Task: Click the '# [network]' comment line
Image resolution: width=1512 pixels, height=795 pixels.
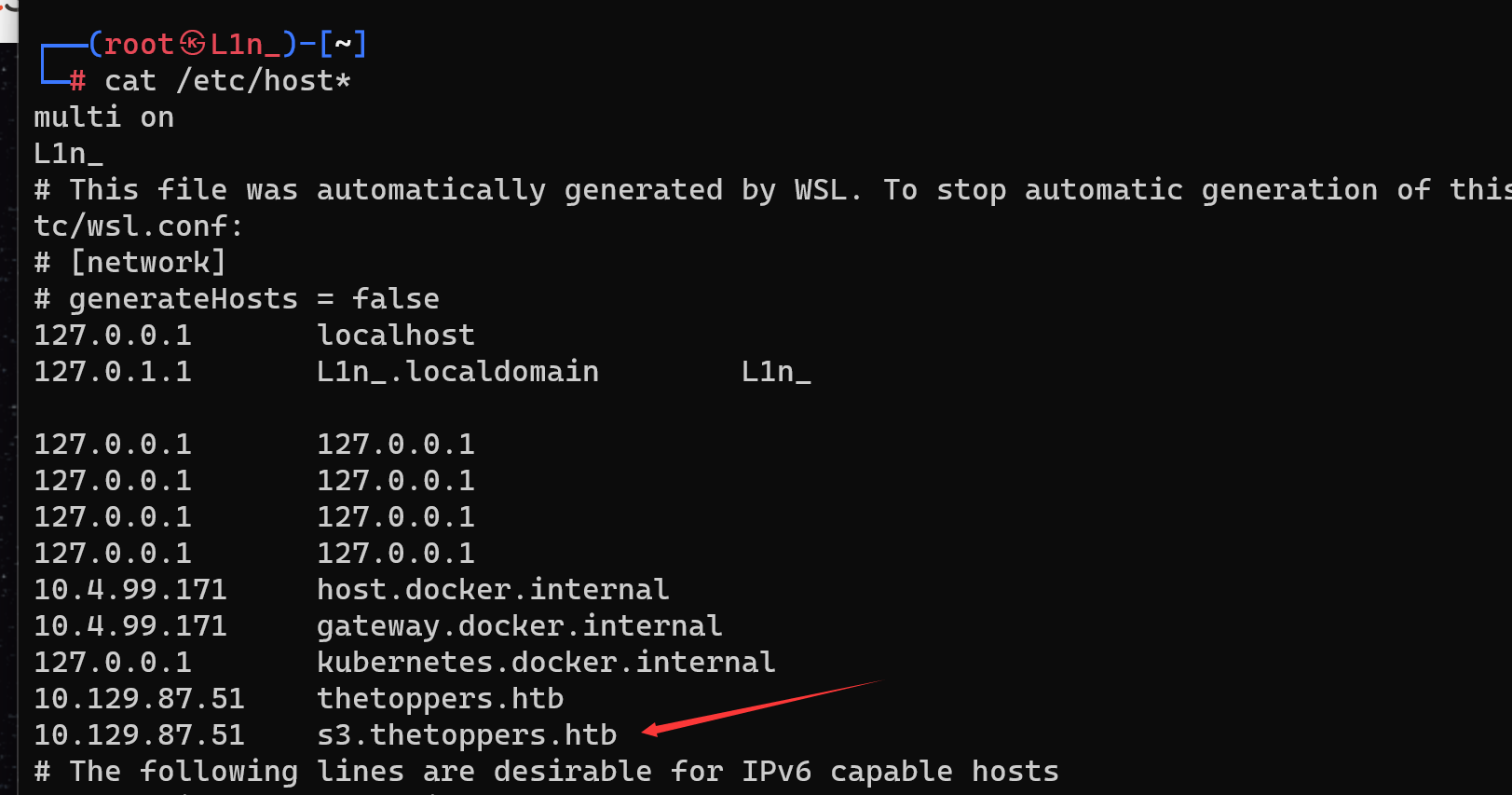Action: pyautogui.click(x=129, y=263)
